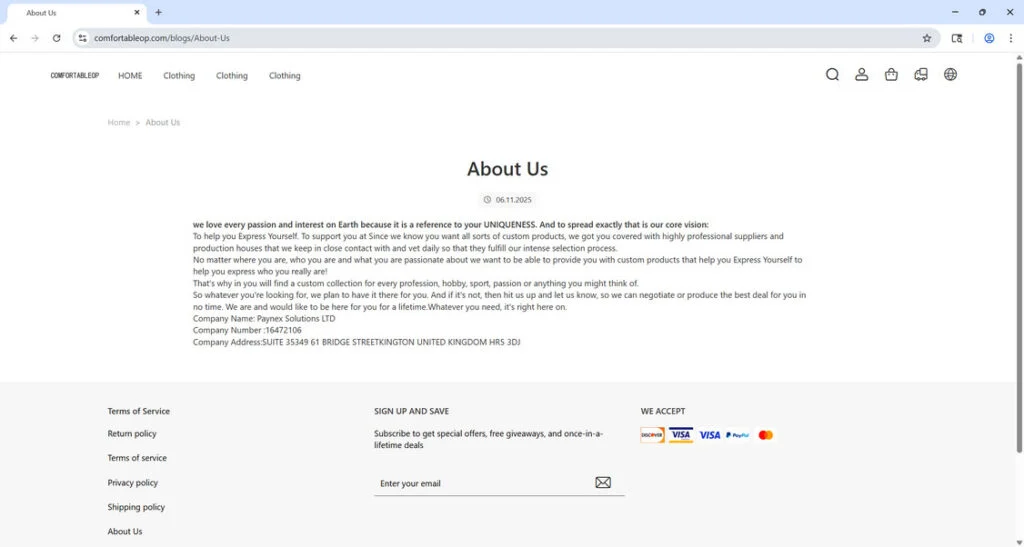This screenshot has width=1024, height=547.
Task: Click the PayPal payment logo
Action: tap(737, 435)
